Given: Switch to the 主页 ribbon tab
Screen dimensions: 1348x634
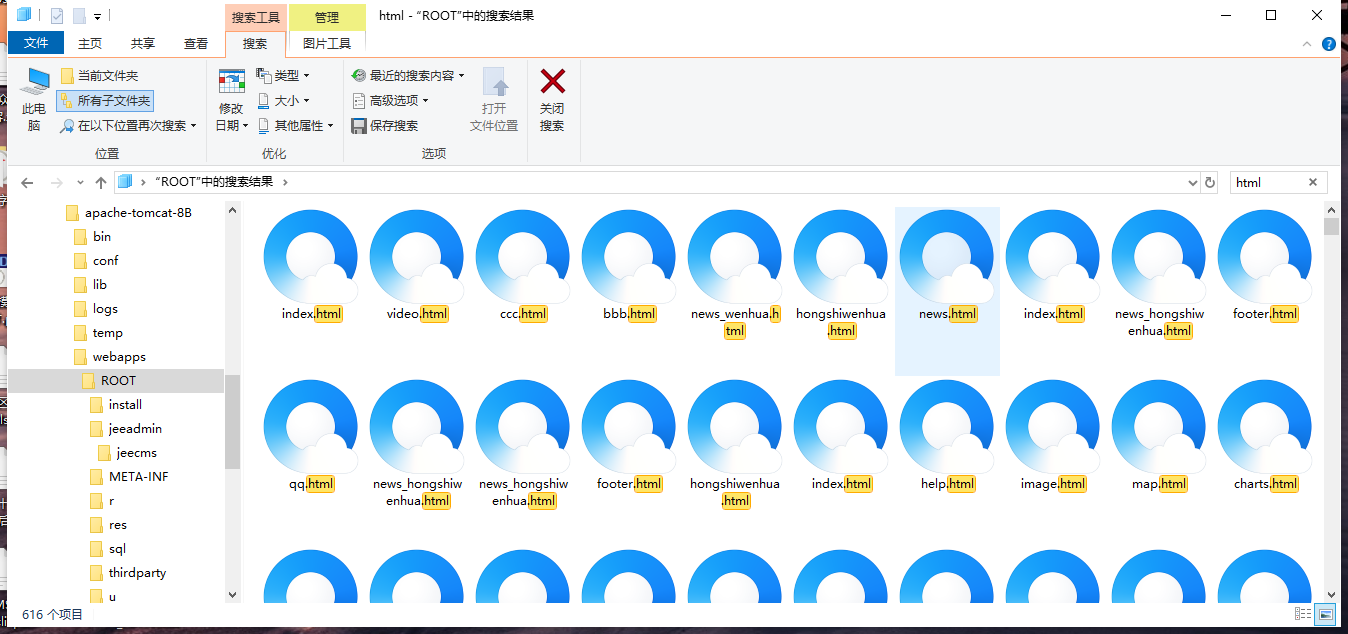Looking at the screenshot, I should coord(90,43).
